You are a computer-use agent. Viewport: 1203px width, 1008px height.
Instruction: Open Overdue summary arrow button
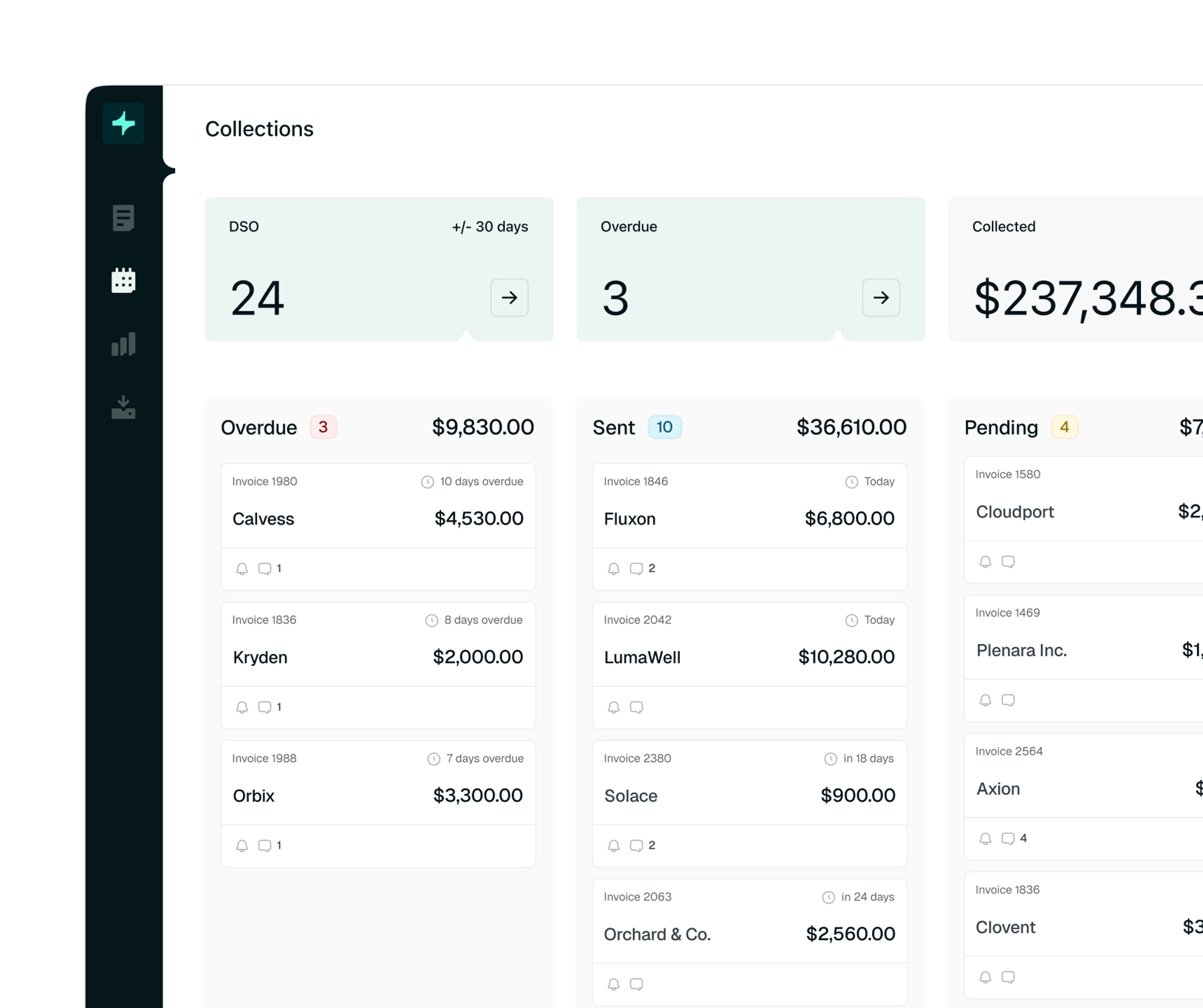tap(881, 297)
